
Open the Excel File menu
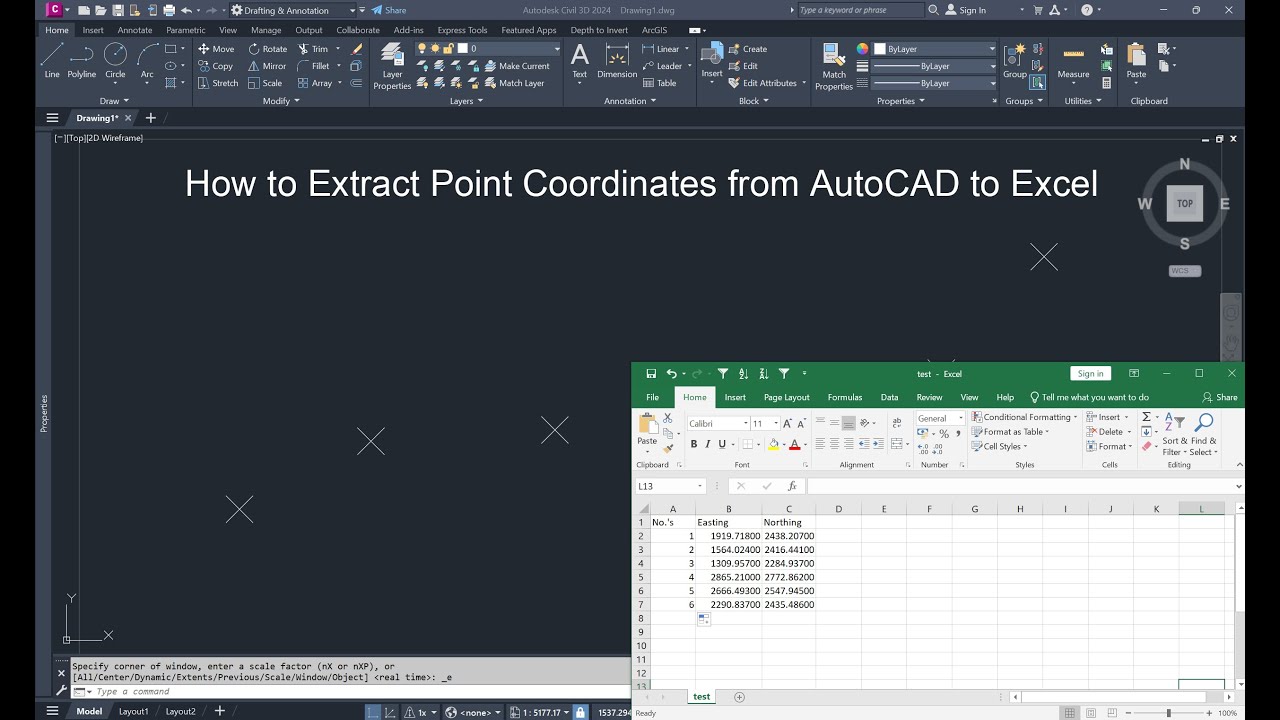tap(652, 397)
